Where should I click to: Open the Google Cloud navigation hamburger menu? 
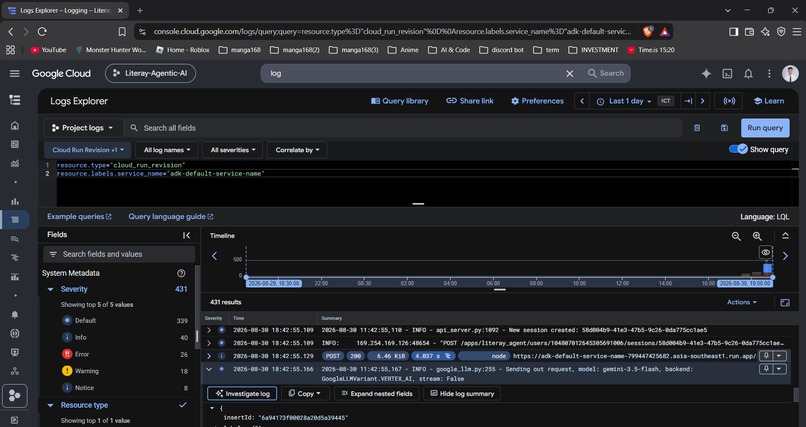14,73
